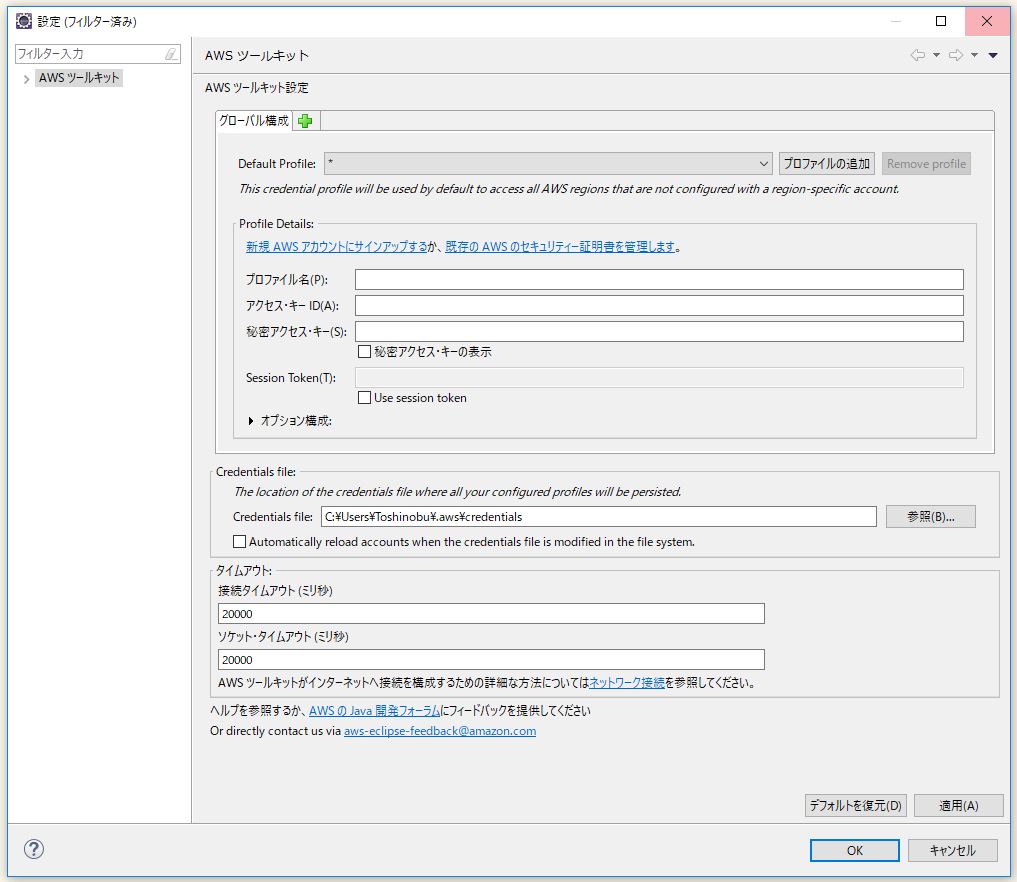The width and height of the screenshot is (1017, 882).
Task: Click the green plus add-profile tab icon
Action: [x=305, y=121]
